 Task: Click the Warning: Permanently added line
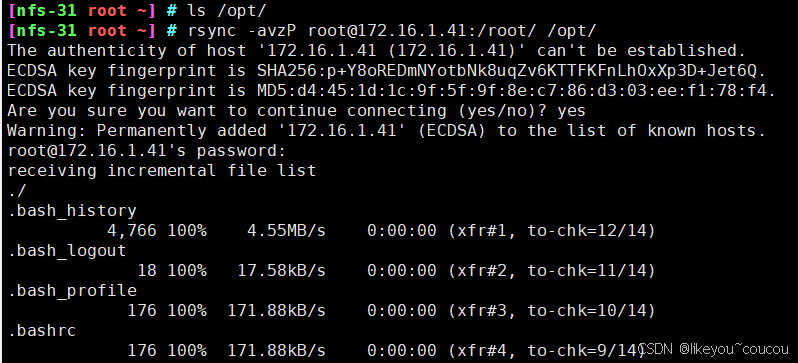tap(386, 131)
